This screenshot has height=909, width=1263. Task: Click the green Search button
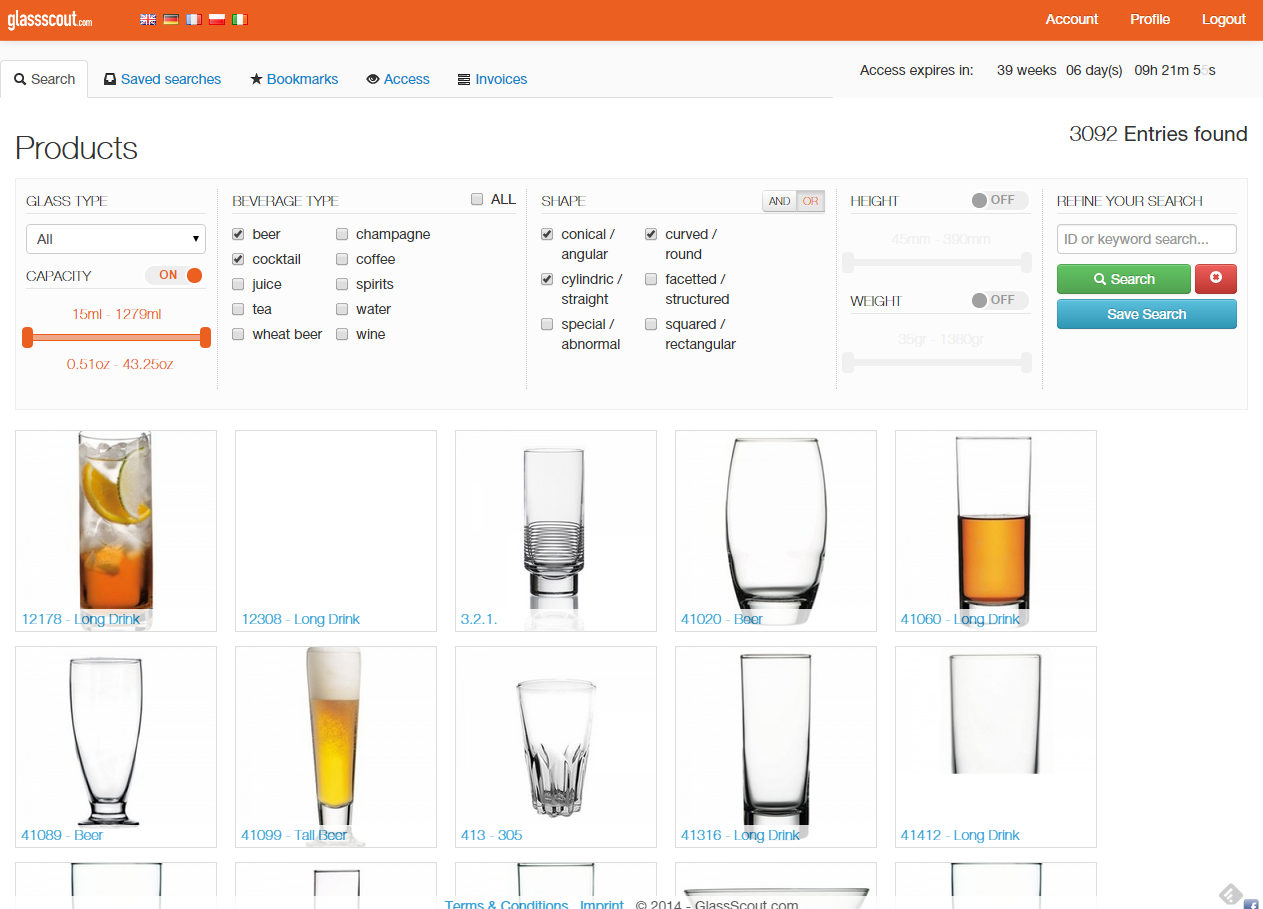pyautogui.click(x=1123, y=279)
